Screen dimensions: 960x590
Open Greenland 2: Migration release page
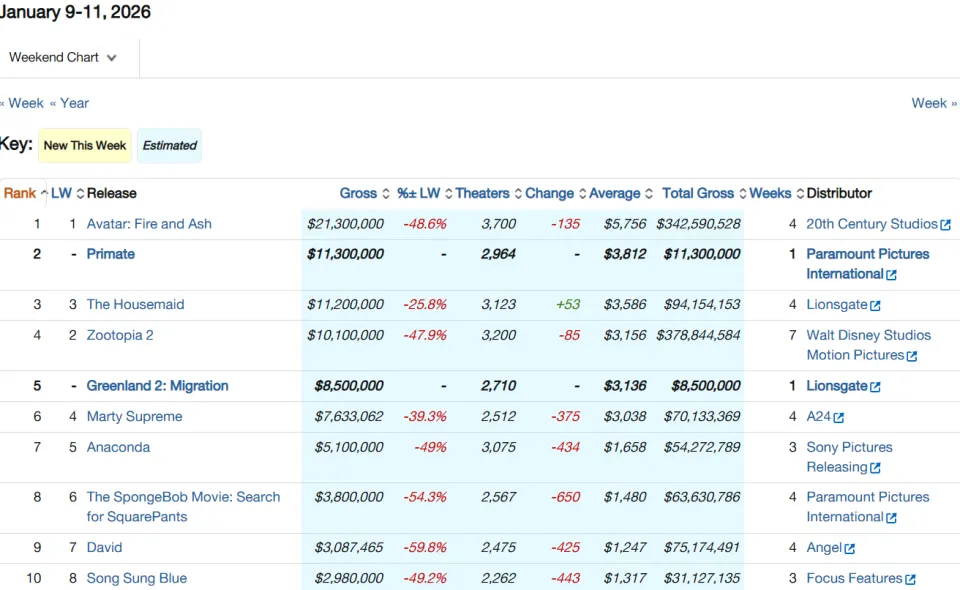(157, 386)
